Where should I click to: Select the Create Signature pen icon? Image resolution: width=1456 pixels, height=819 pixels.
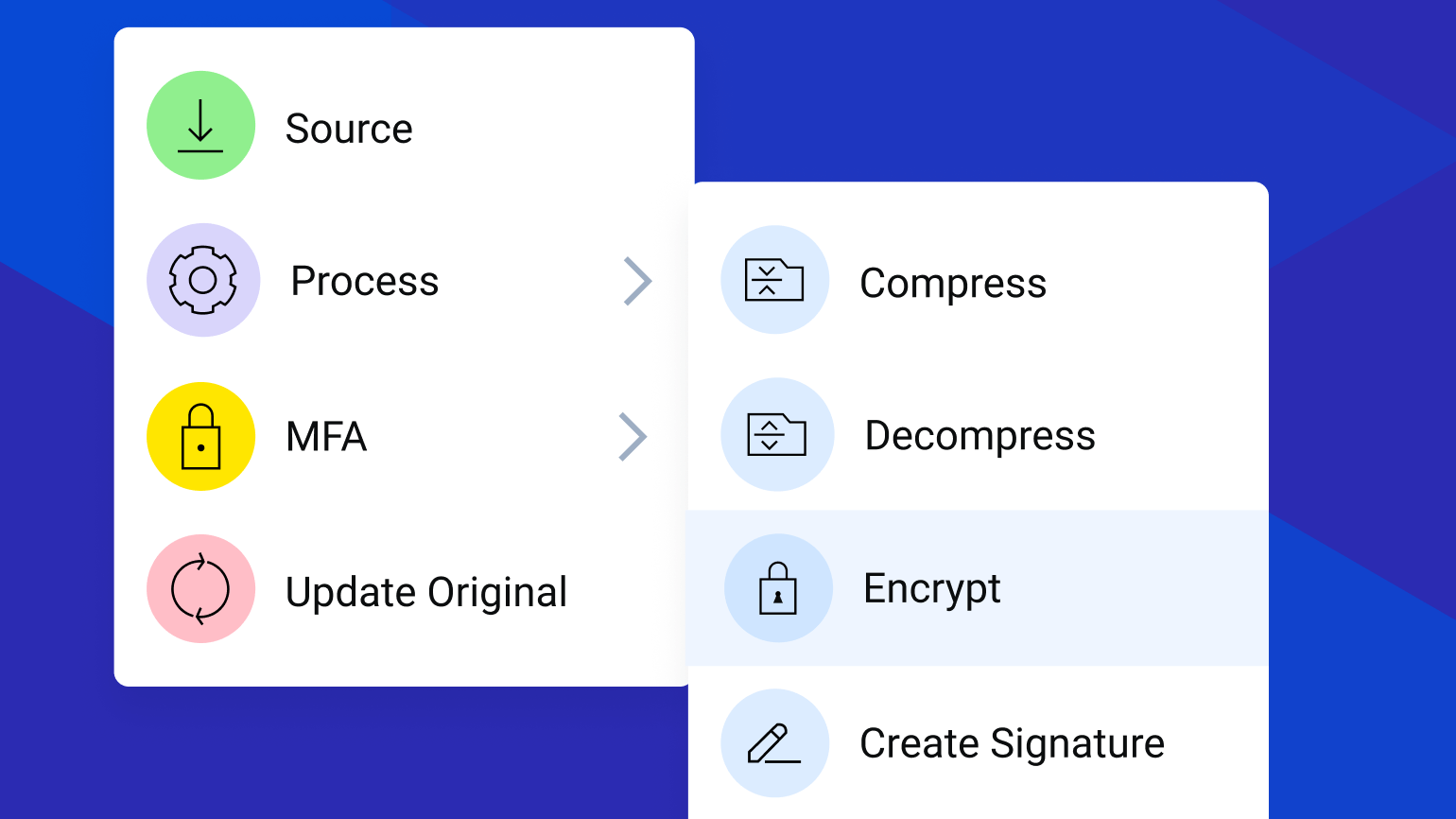pyautogui.click(x=775, y=743)
